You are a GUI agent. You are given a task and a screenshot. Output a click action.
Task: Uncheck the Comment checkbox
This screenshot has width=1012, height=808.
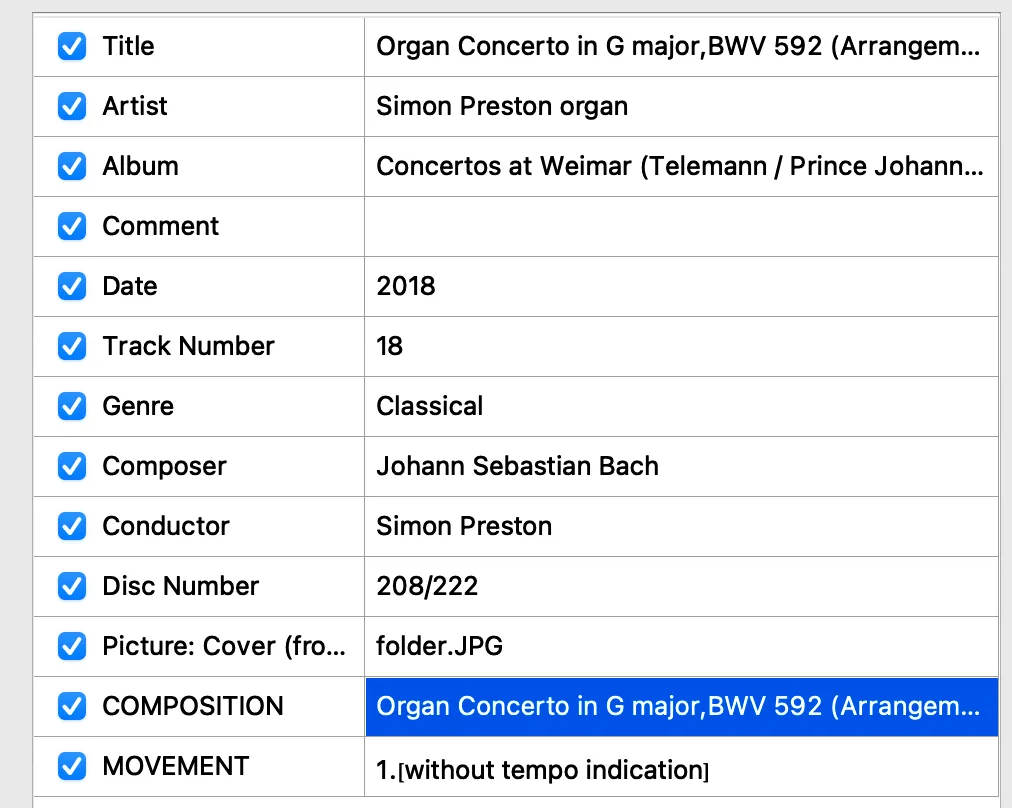click(72, 226)
